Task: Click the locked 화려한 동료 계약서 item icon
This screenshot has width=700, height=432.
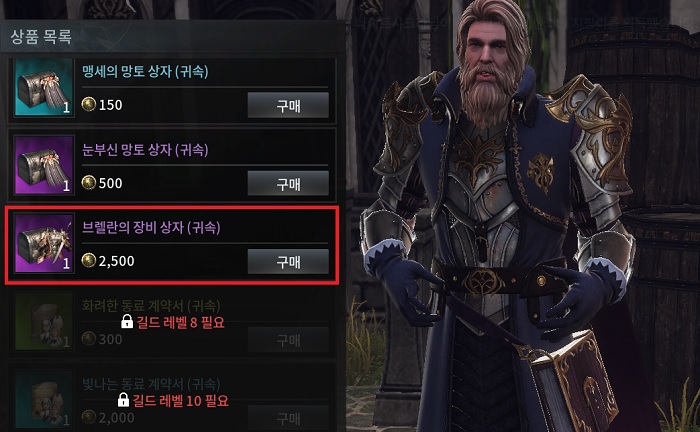Action: pos(44,321)
